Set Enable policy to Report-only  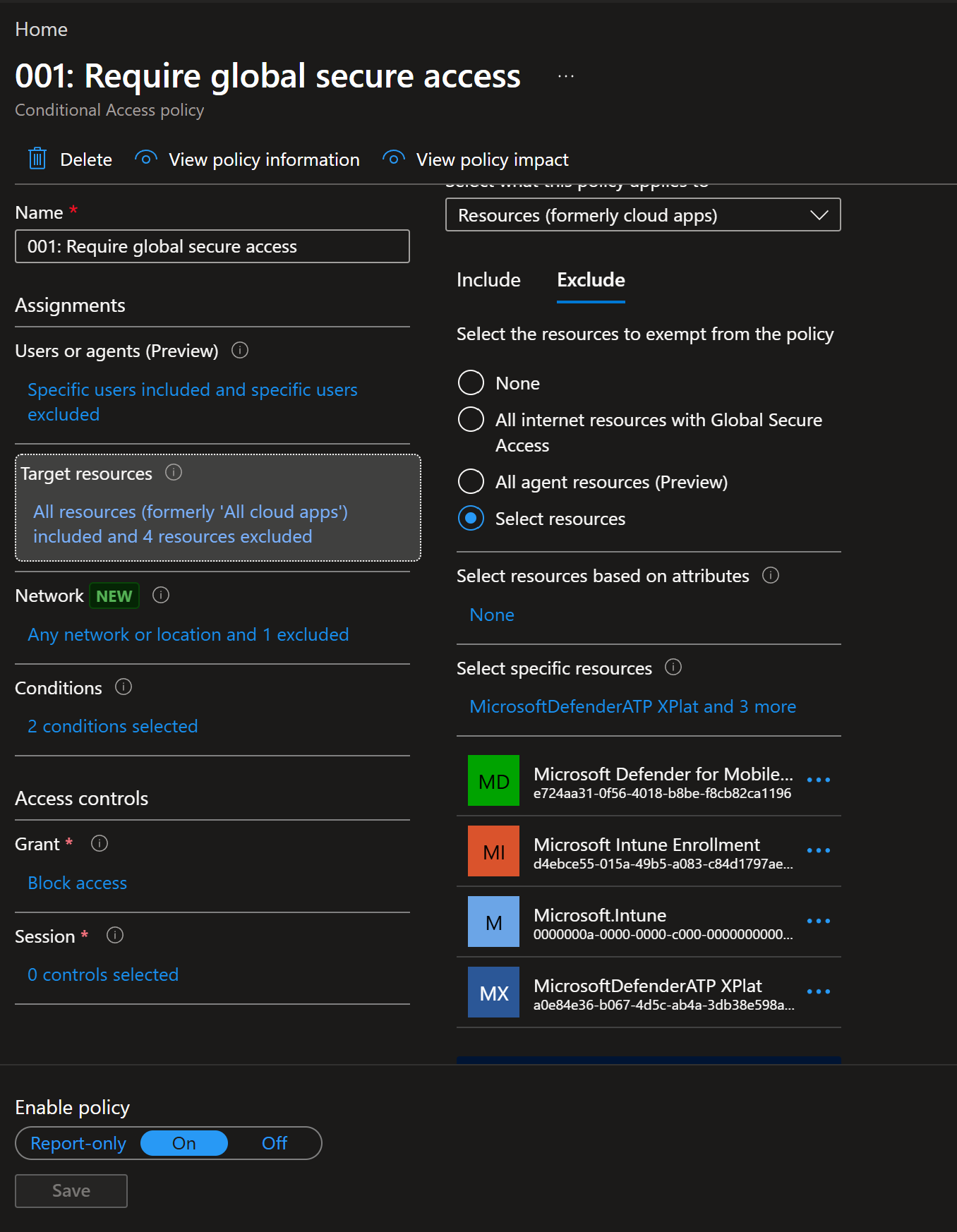tap(78, 1143)
